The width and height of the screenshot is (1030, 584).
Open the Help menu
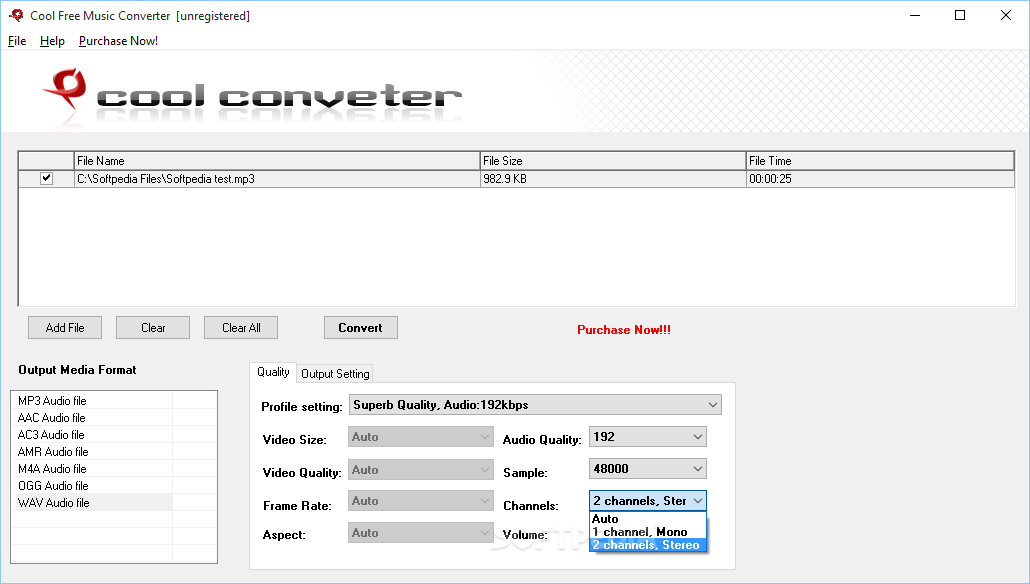[52, 41]
